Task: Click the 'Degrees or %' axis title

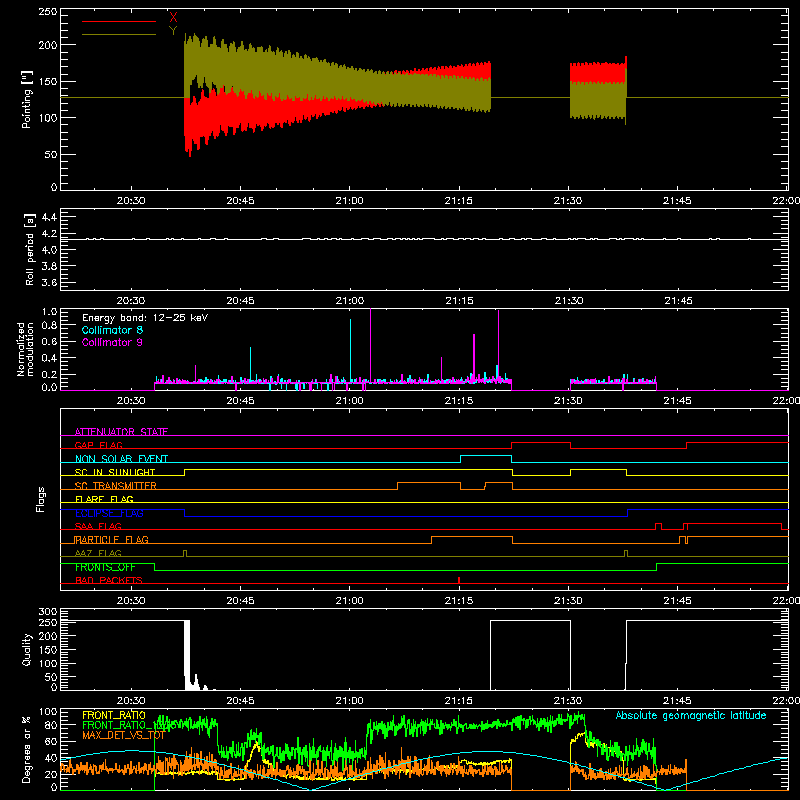Action: tap(27, 750)
